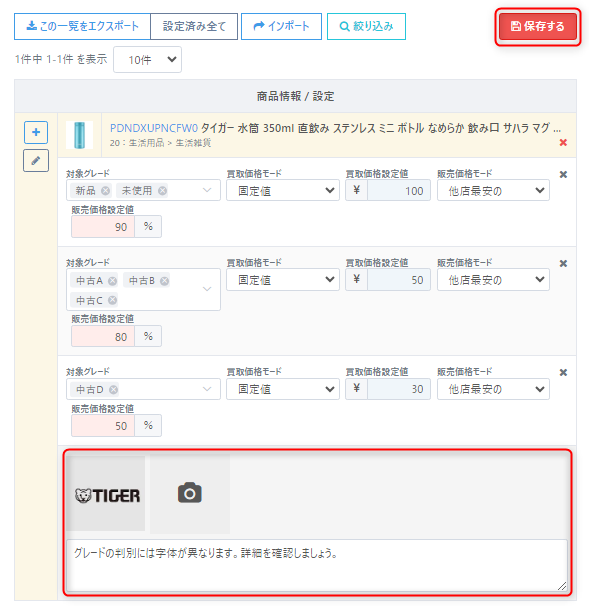589x606 pixels.
Task: Save settings with 保存する button
Action: 538,26
